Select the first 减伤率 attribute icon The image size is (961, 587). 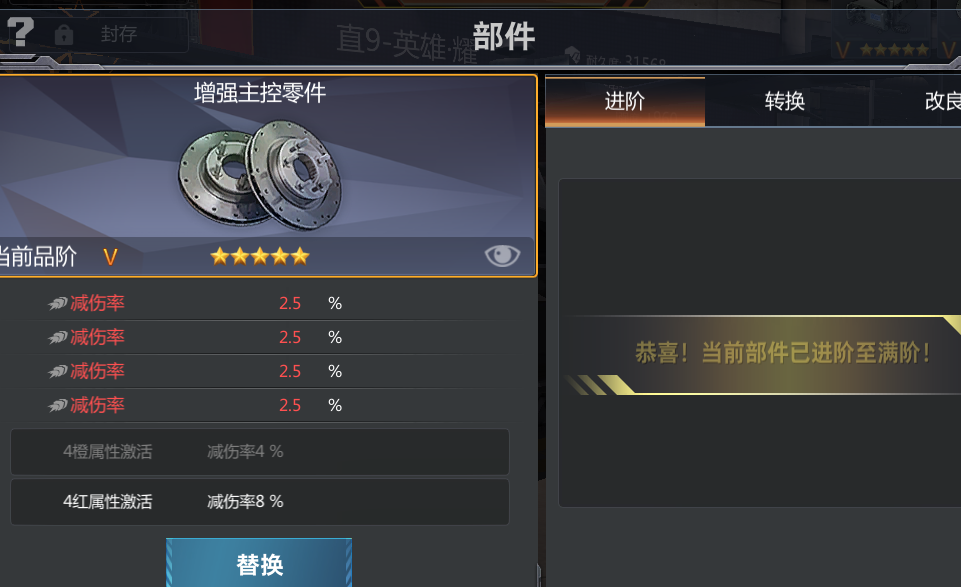[58, 303]
